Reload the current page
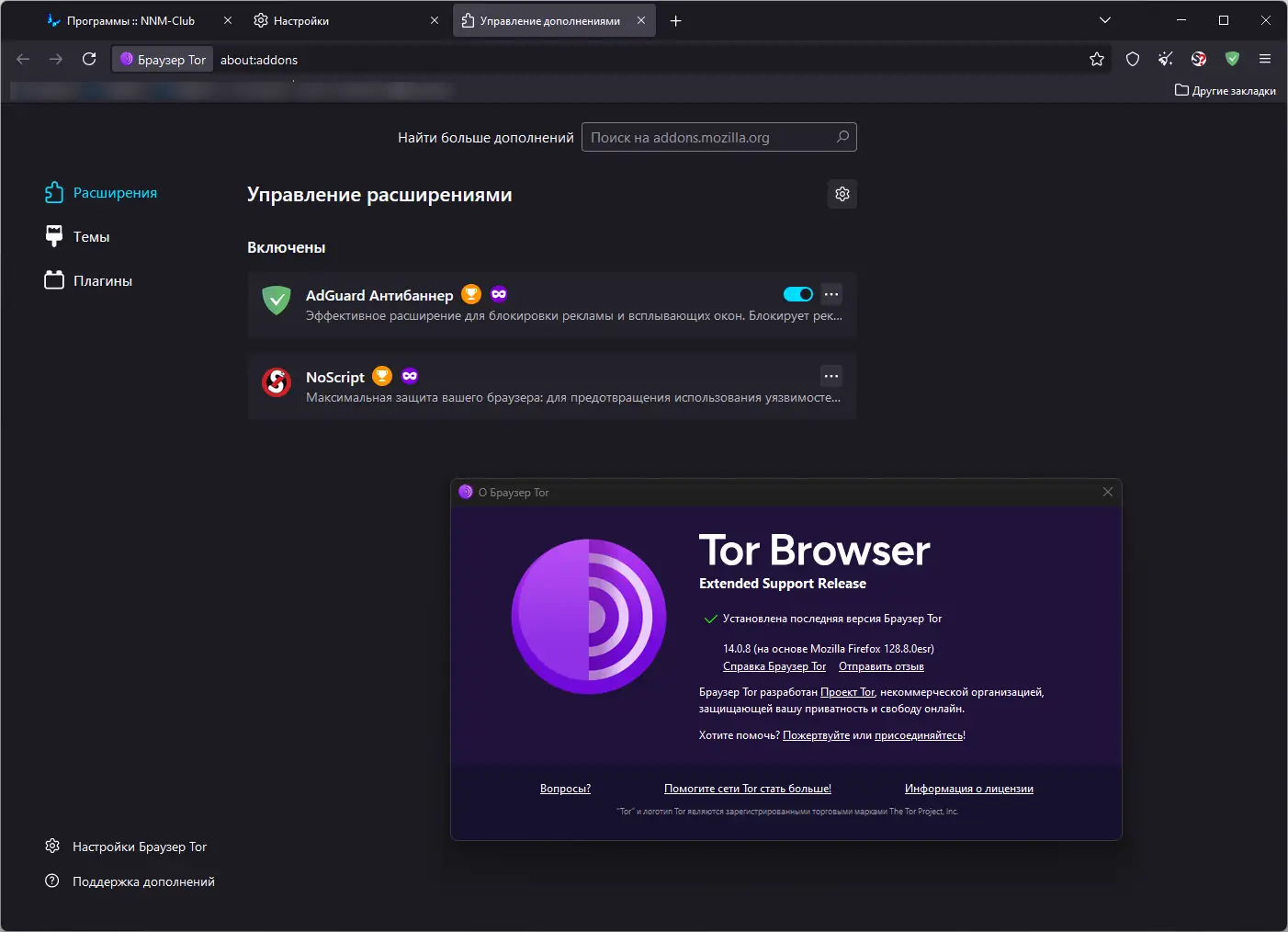 point(89,59)
